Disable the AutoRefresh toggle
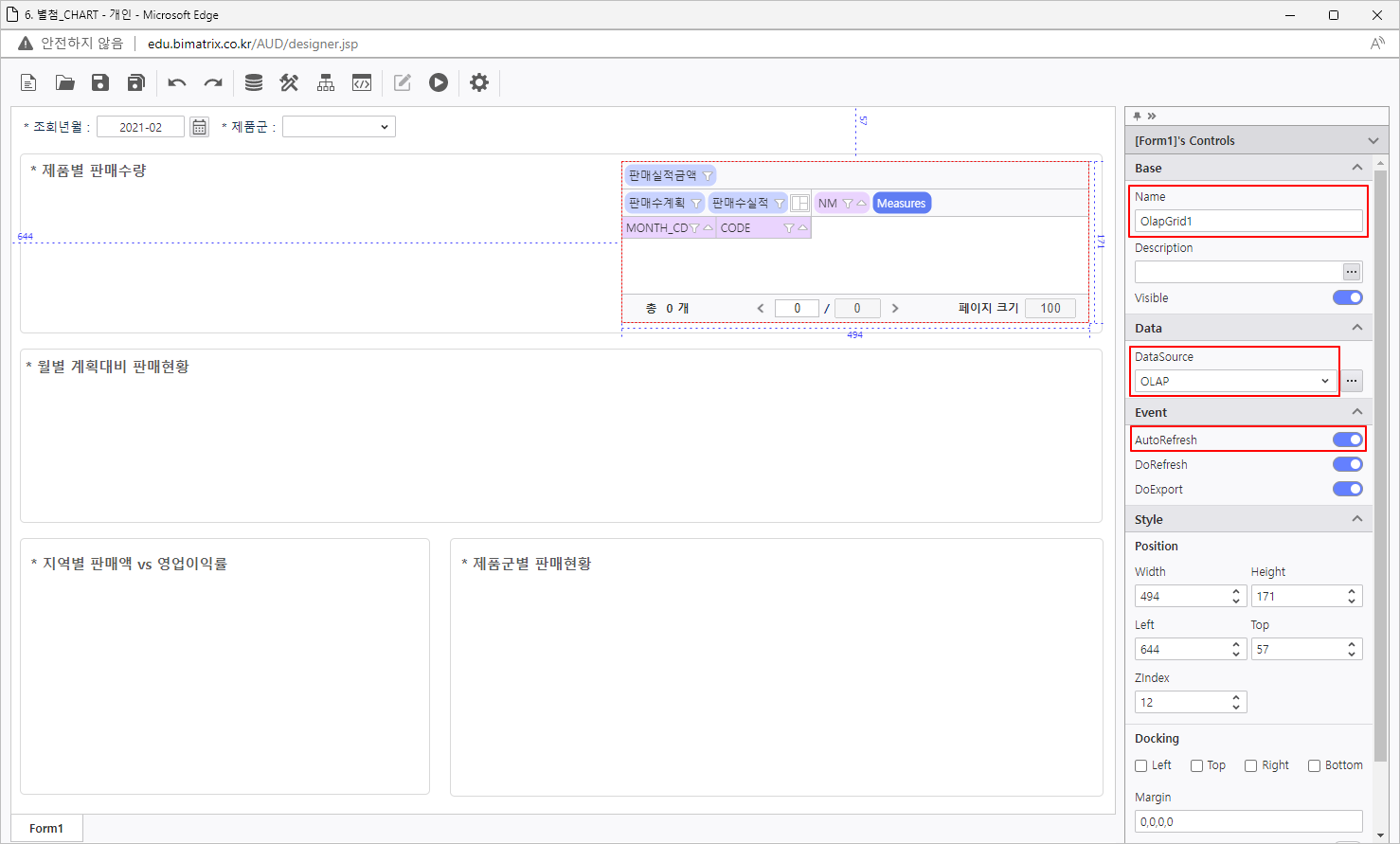Screen dimensions: 1400x844 tap(1347, 440)
